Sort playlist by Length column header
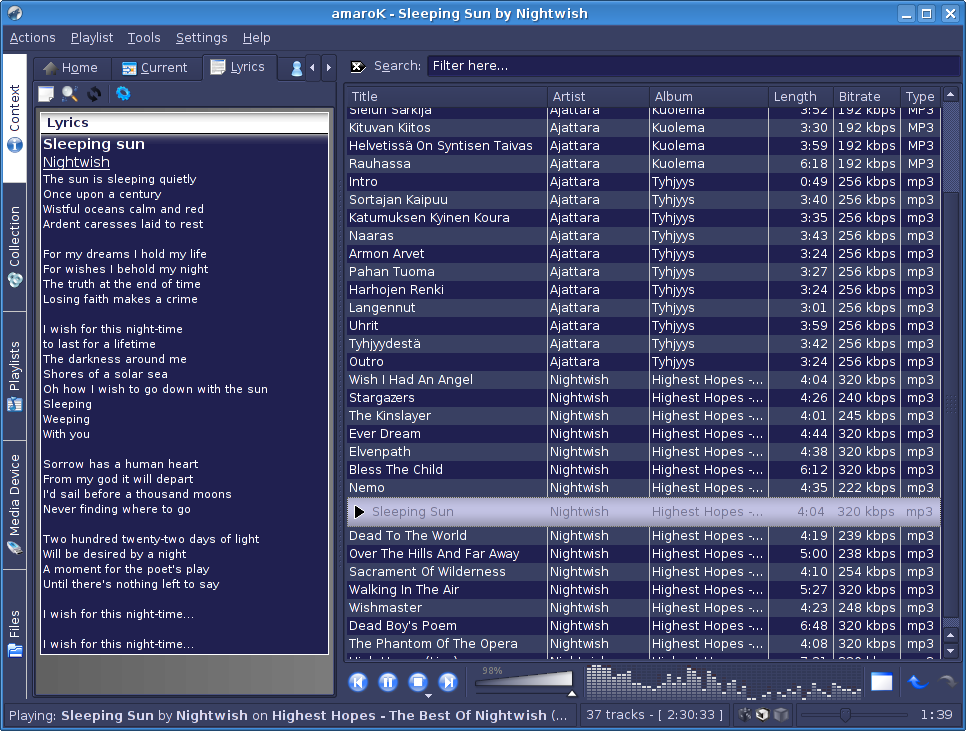Image resolution: width=966 pixels, height=731 pixels. (x=801, y=96)
